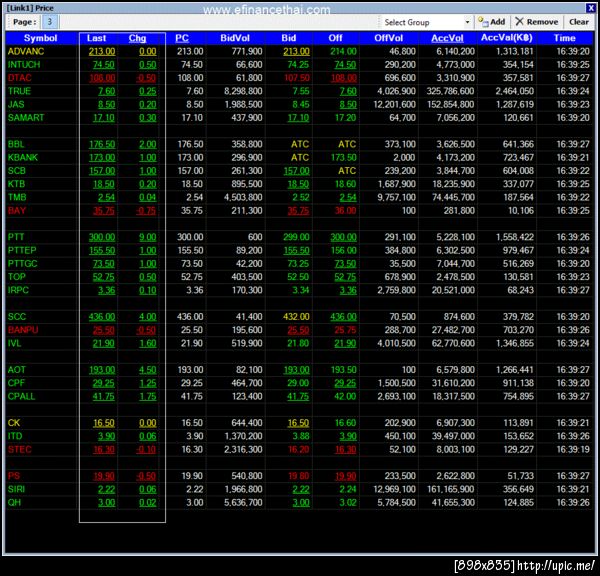This screenshot has width=600, height=576.
Task: Click KBANK offer price 173.50
Action: tap(343, 157)
